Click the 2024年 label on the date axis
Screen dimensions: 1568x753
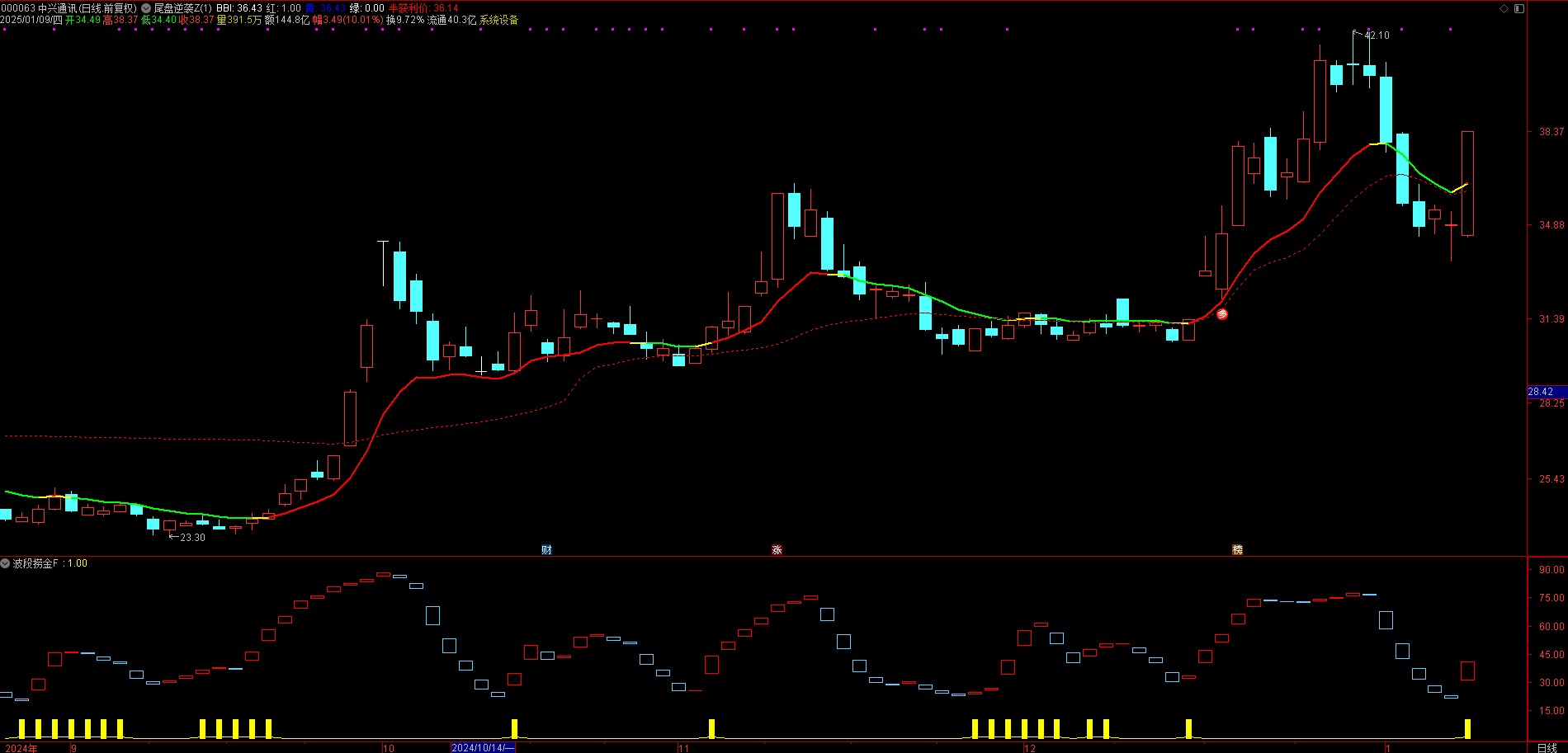21,748
